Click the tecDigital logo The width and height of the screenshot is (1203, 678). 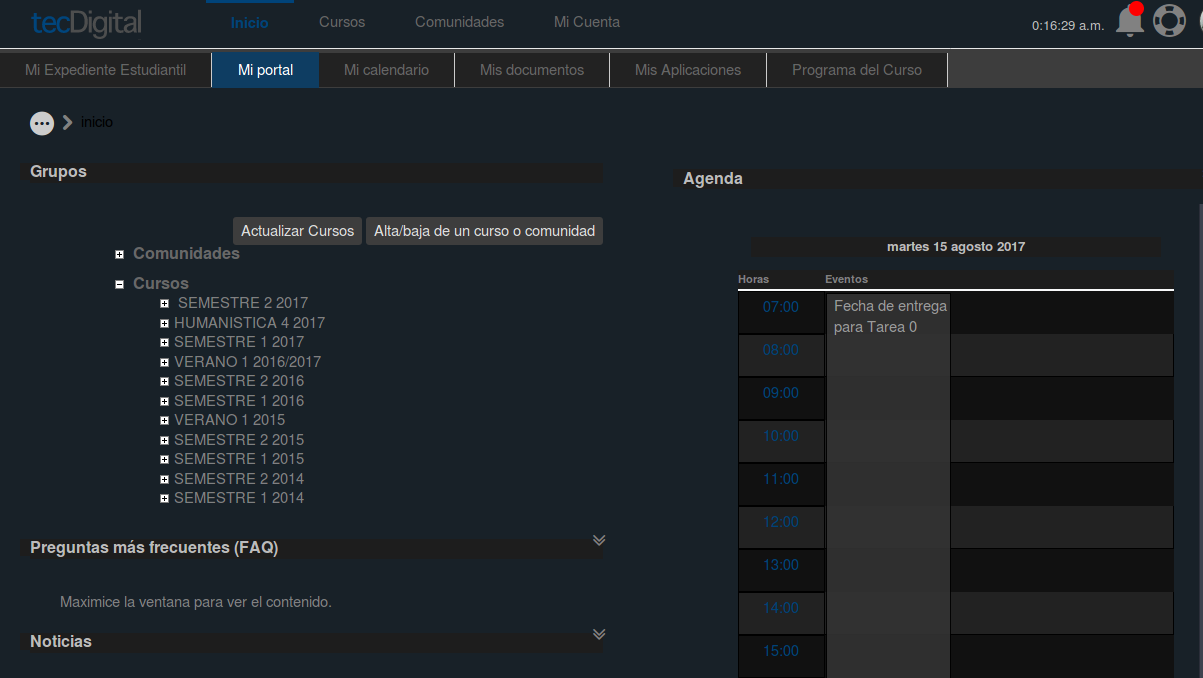pos(86,22)
